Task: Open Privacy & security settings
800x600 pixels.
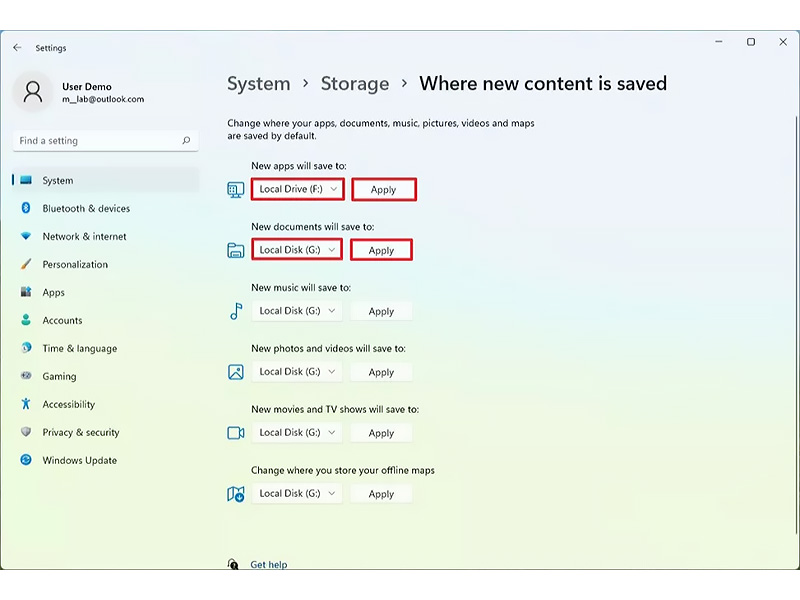Action: (106, 432)
